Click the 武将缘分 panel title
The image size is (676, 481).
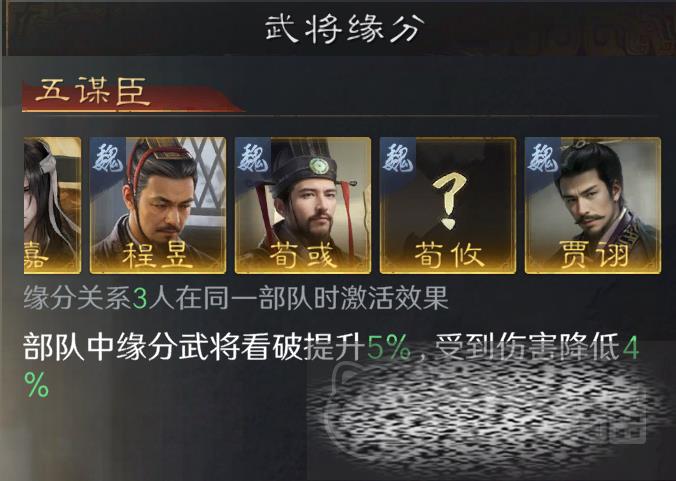pos(344,28)
